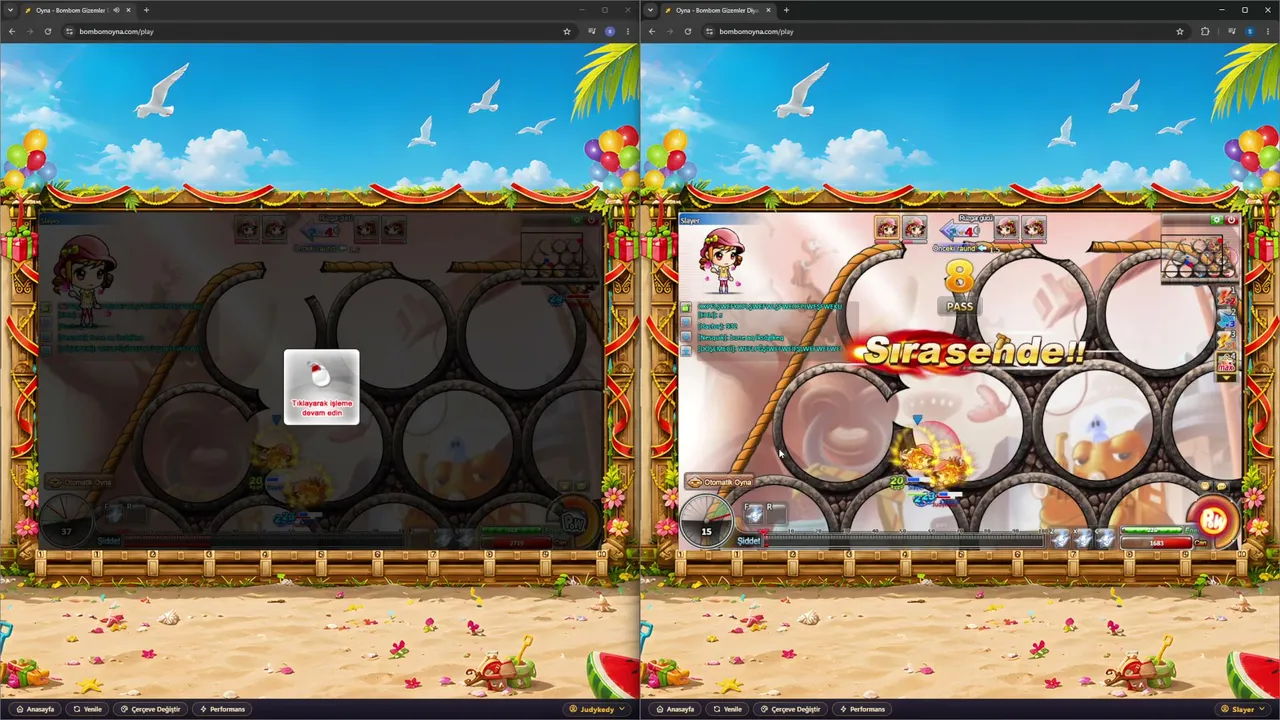Select item slot 1 in right game sidebar
Viewport: 1280px width, 720px height.
[1227, 298]
